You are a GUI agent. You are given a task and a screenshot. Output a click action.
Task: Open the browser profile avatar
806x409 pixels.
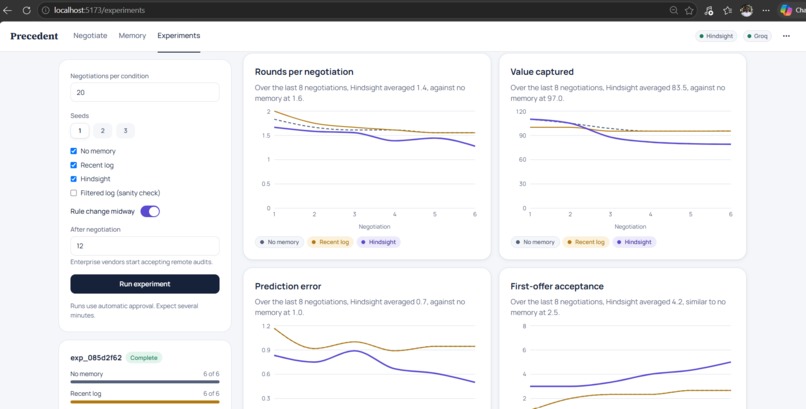point(746,10)
